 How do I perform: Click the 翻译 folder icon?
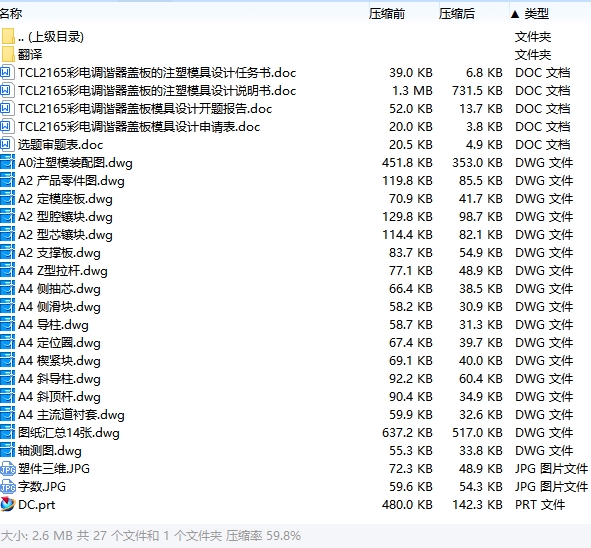coord(8,54)
